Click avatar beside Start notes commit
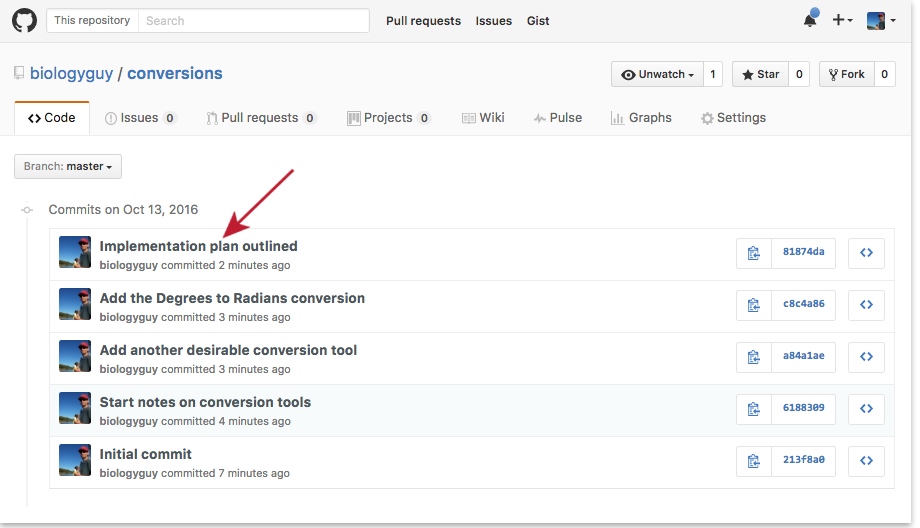This screenshot has height=528, width=920. click(75, 408)
